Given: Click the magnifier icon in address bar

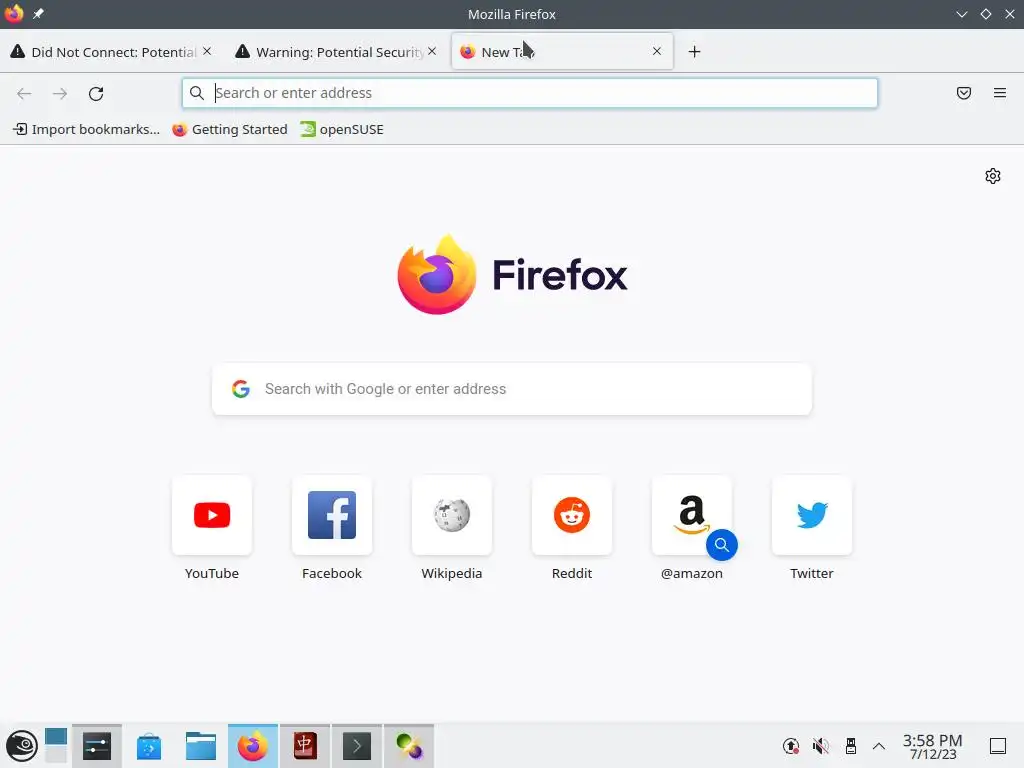Looking at the screenshot, I should coord(197,93).
